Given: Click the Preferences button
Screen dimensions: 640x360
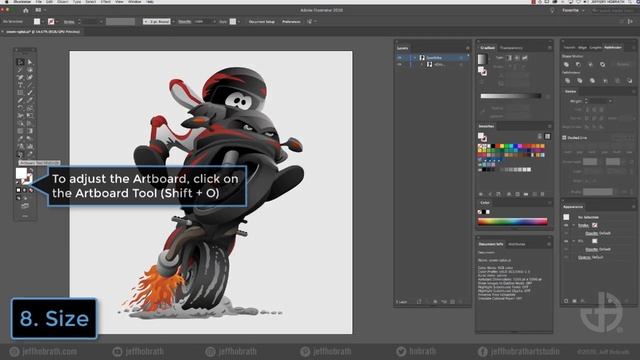Looking at the screenshot, I should (x=291, y=21).
